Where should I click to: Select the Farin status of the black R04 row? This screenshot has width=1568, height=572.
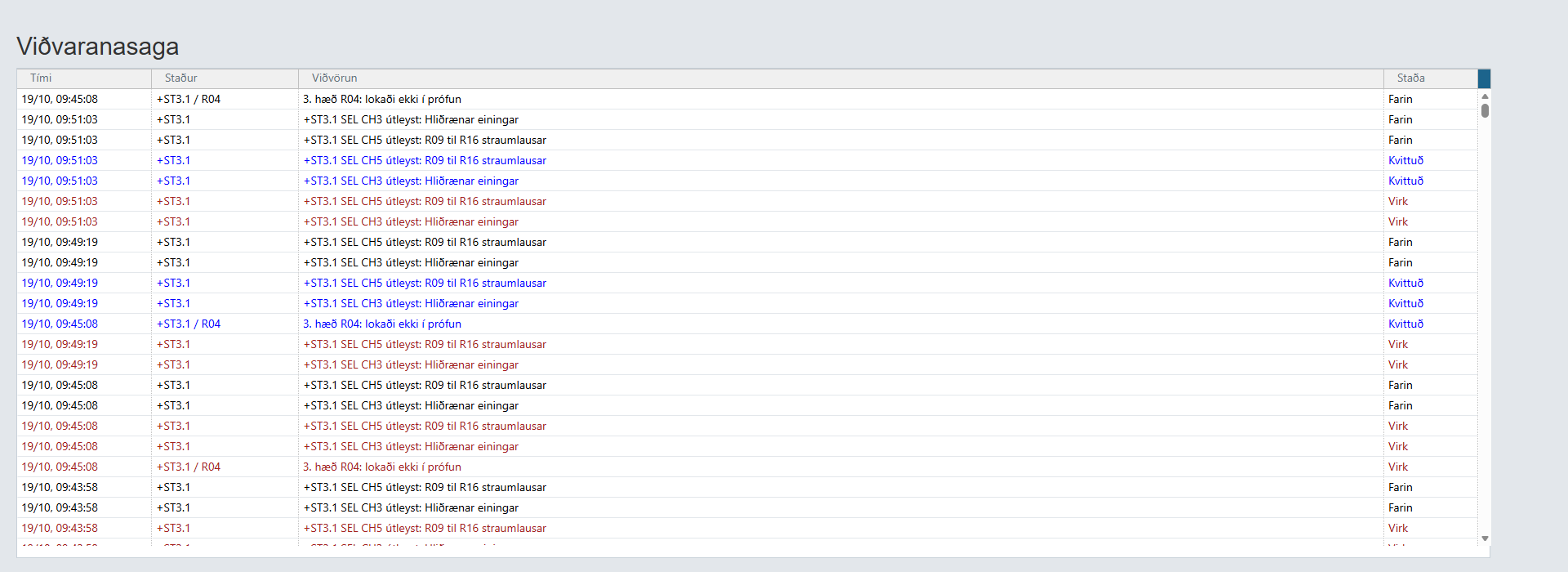point(1401,99)
